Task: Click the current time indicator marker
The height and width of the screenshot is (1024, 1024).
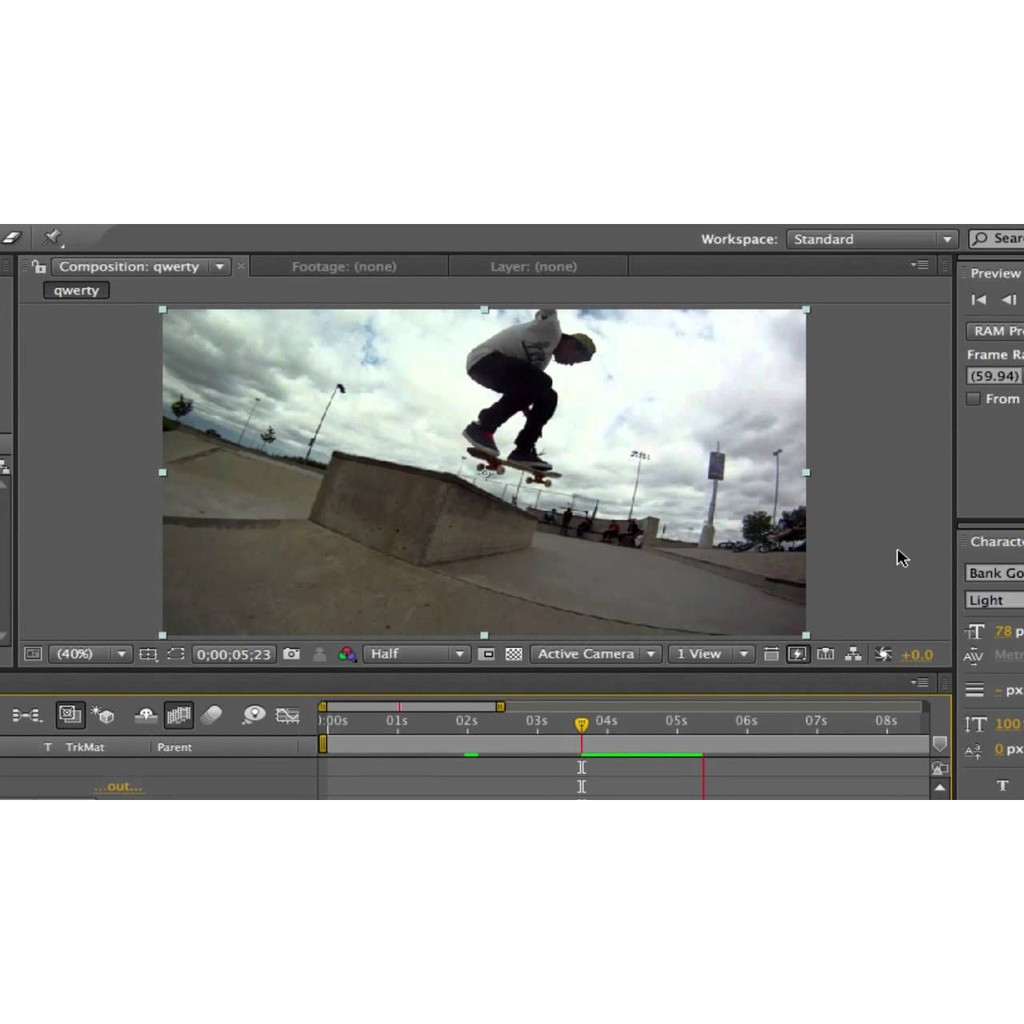Action: (x=581, y=723)
